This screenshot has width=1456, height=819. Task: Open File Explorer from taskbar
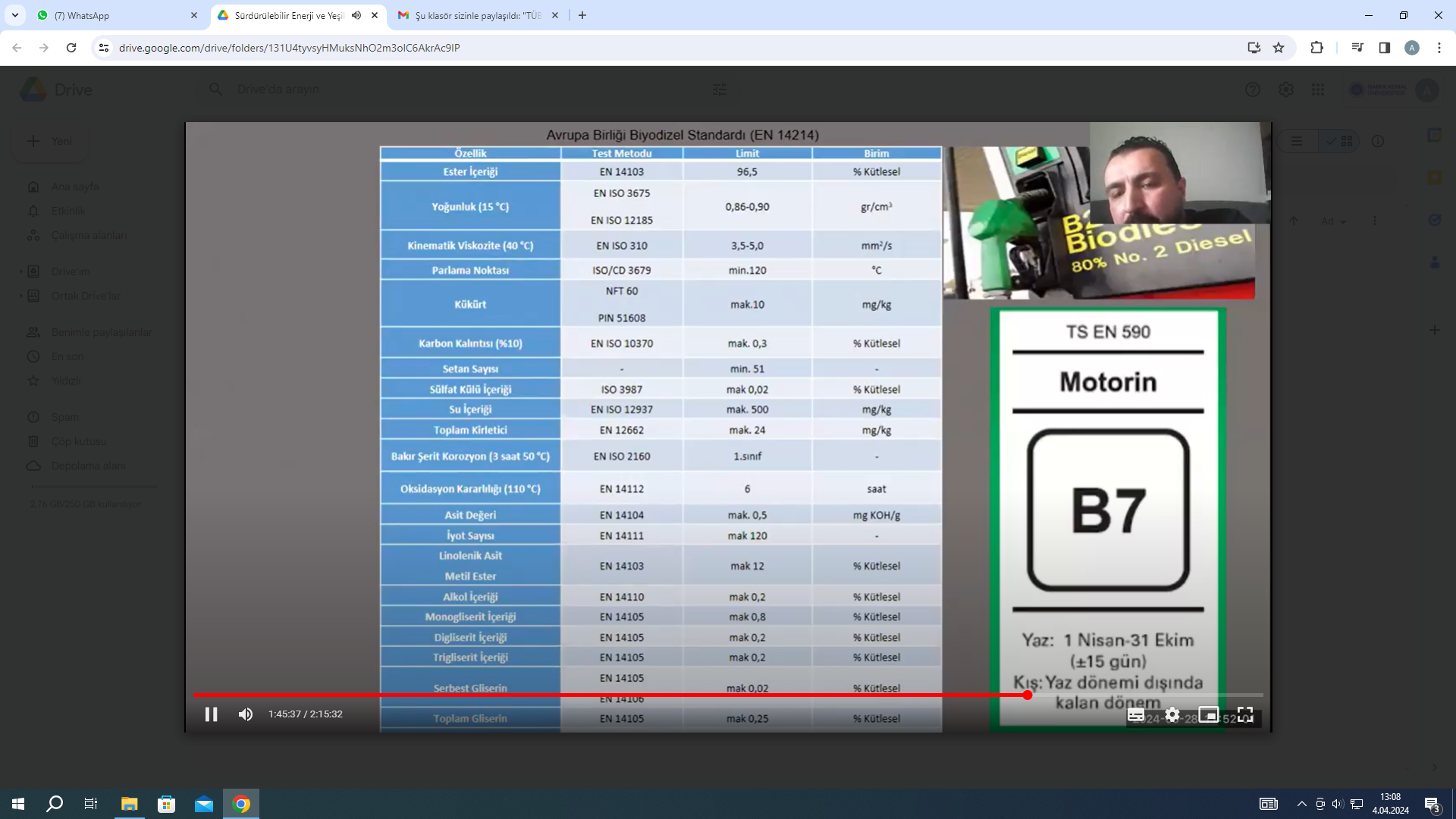click(129, 804)
